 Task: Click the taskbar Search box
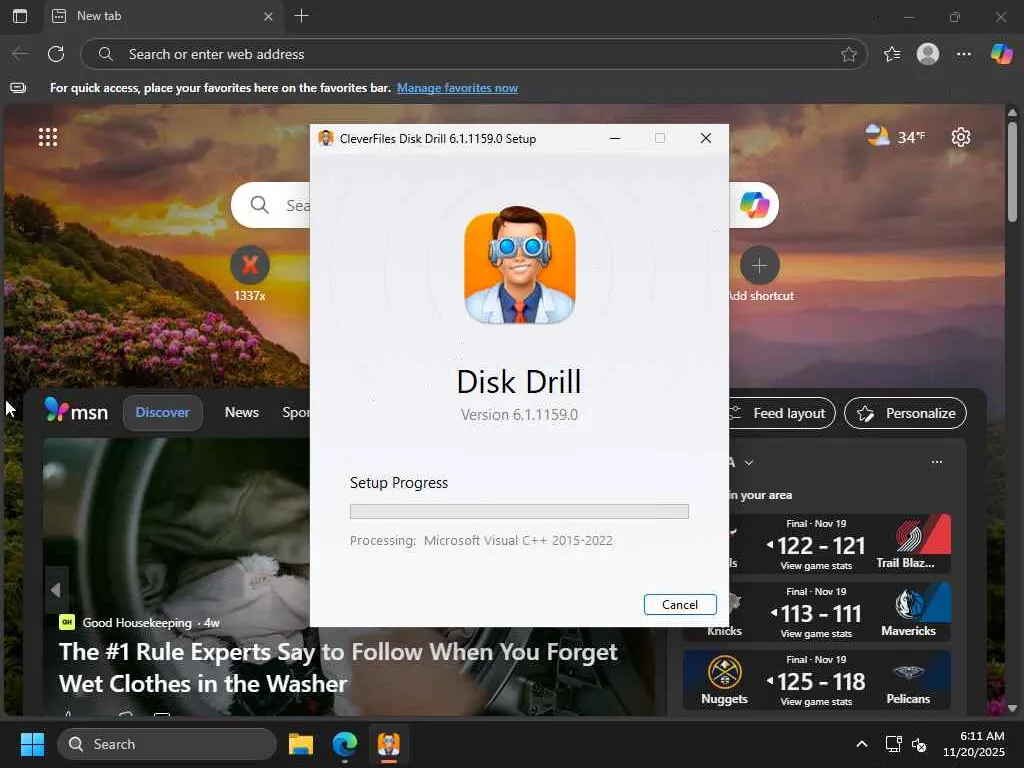tap(167, 744)
